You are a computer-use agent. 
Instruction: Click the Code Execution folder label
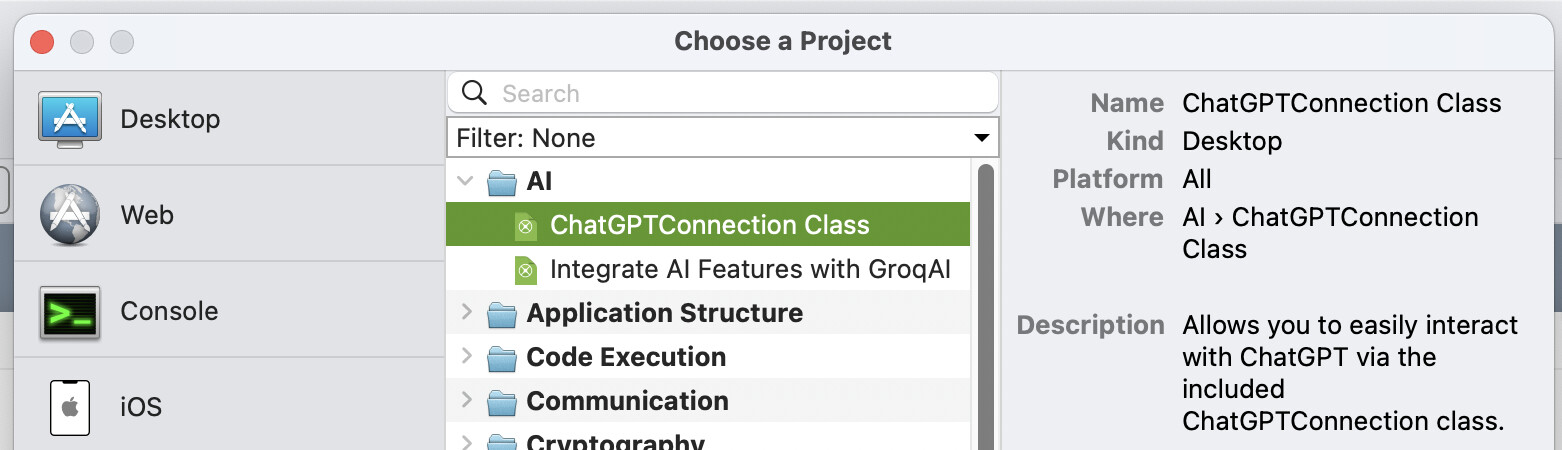coord(626,357)
